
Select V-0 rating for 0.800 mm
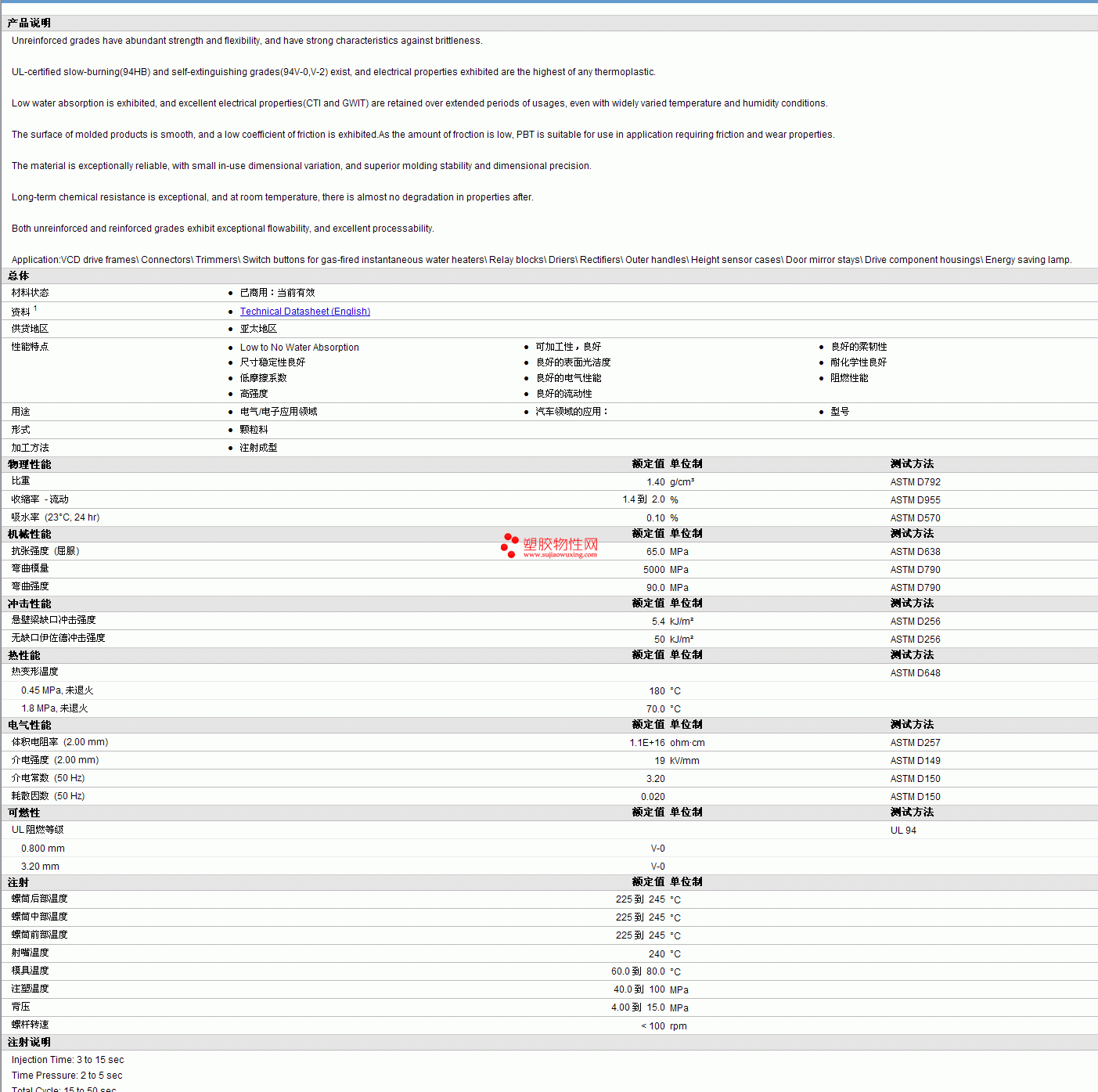coord(658,849)
